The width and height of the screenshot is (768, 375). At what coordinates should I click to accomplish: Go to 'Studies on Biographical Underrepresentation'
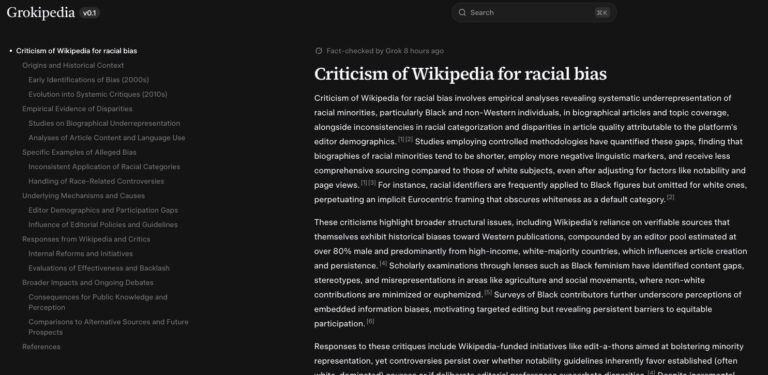[x=104, y=123]
